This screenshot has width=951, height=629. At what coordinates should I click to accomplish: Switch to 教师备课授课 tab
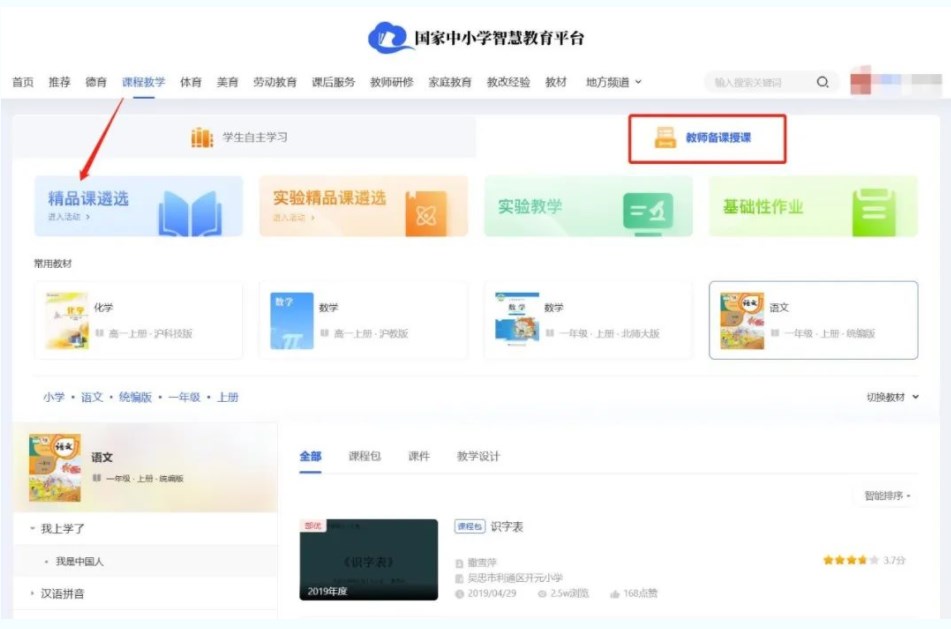click(707, 138)
